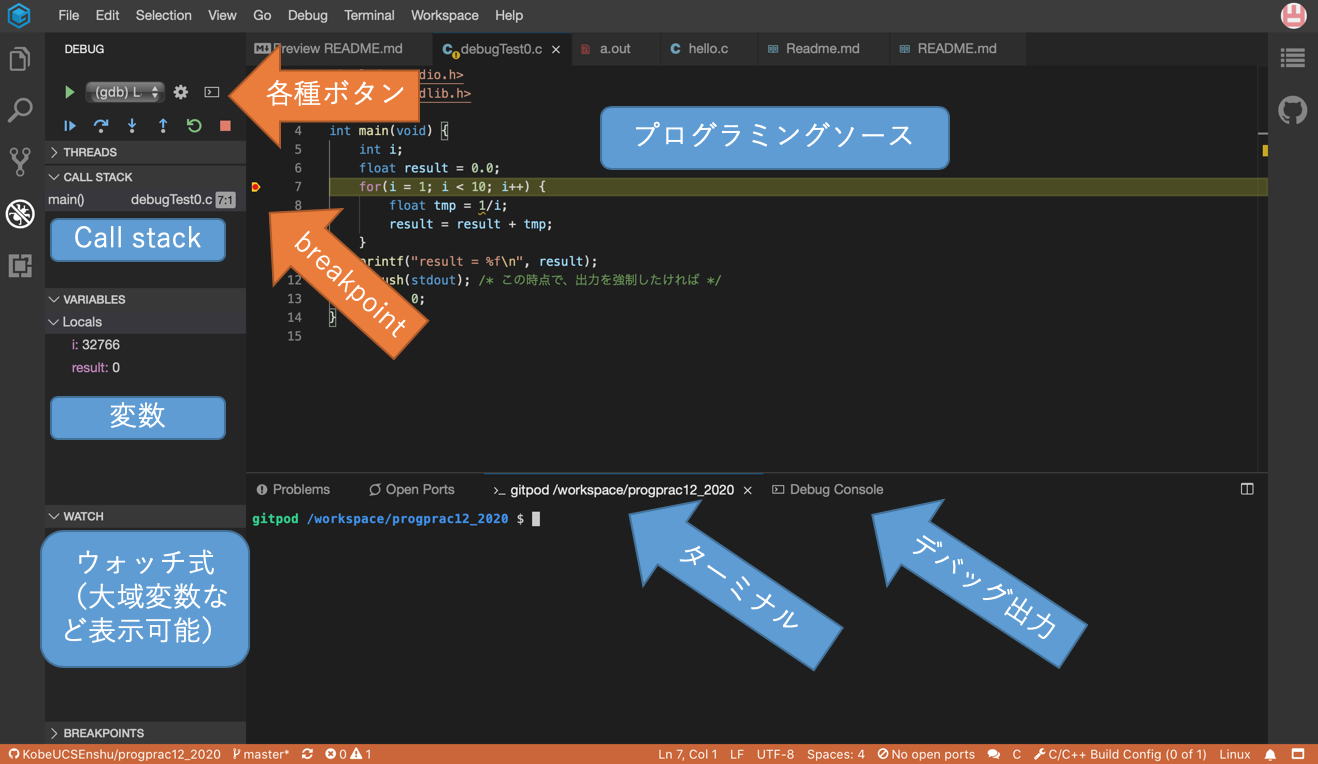Open C/C++ Build Config status item

coord(1120,754)
